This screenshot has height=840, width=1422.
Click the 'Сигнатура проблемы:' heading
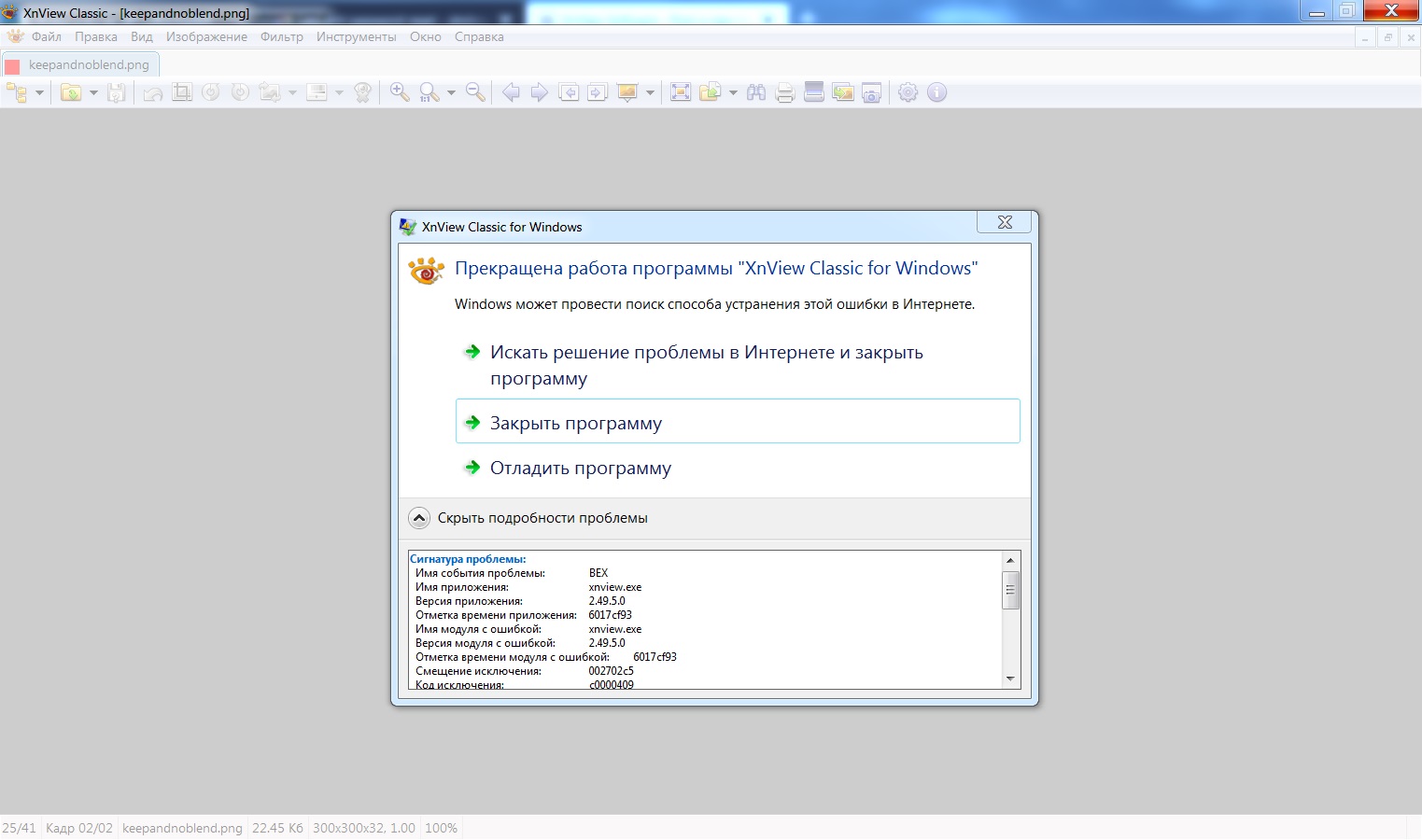click(468, 559)
